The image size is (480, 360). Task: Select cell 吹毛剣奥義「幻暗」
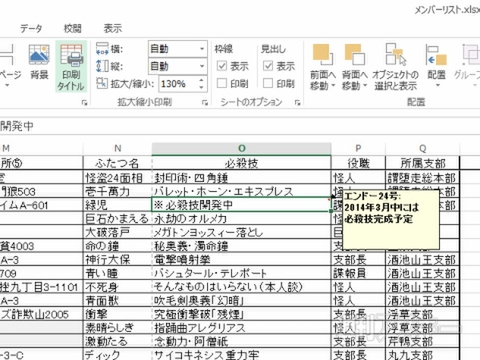click(242, 301)
